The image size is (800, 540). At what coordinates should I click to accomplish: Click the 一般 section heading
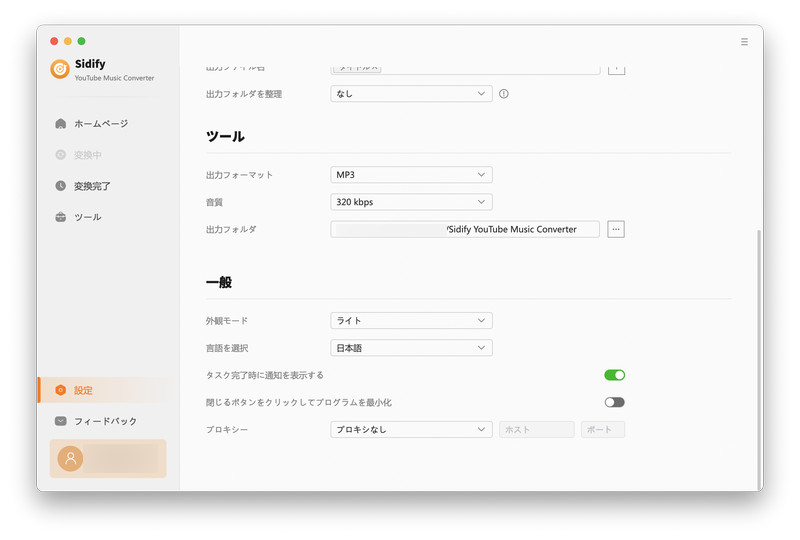pos(219,282)
